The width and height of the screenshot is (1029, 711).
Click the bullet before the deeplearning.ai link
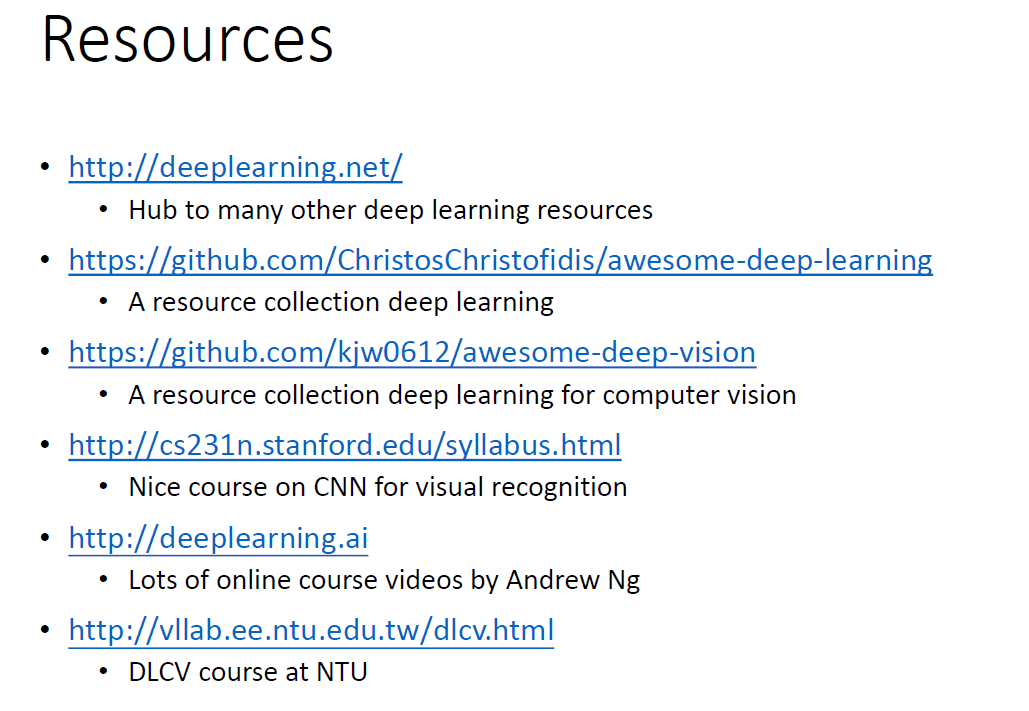pyautogui.click(x=44, y=538)
